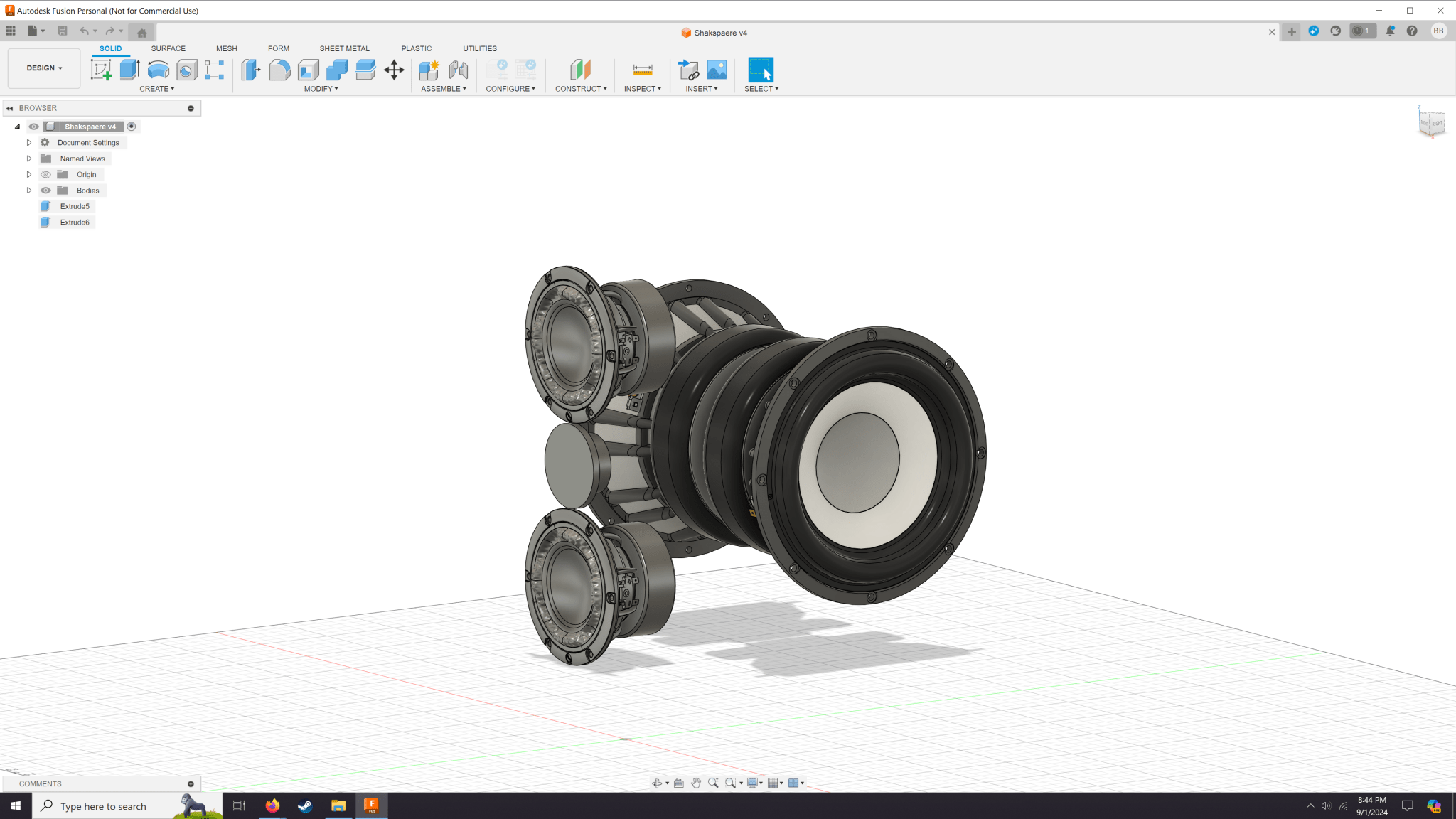Open the SELECT dropdown menu
This screenshot has height=819, width=1456.
click(761, 89)
